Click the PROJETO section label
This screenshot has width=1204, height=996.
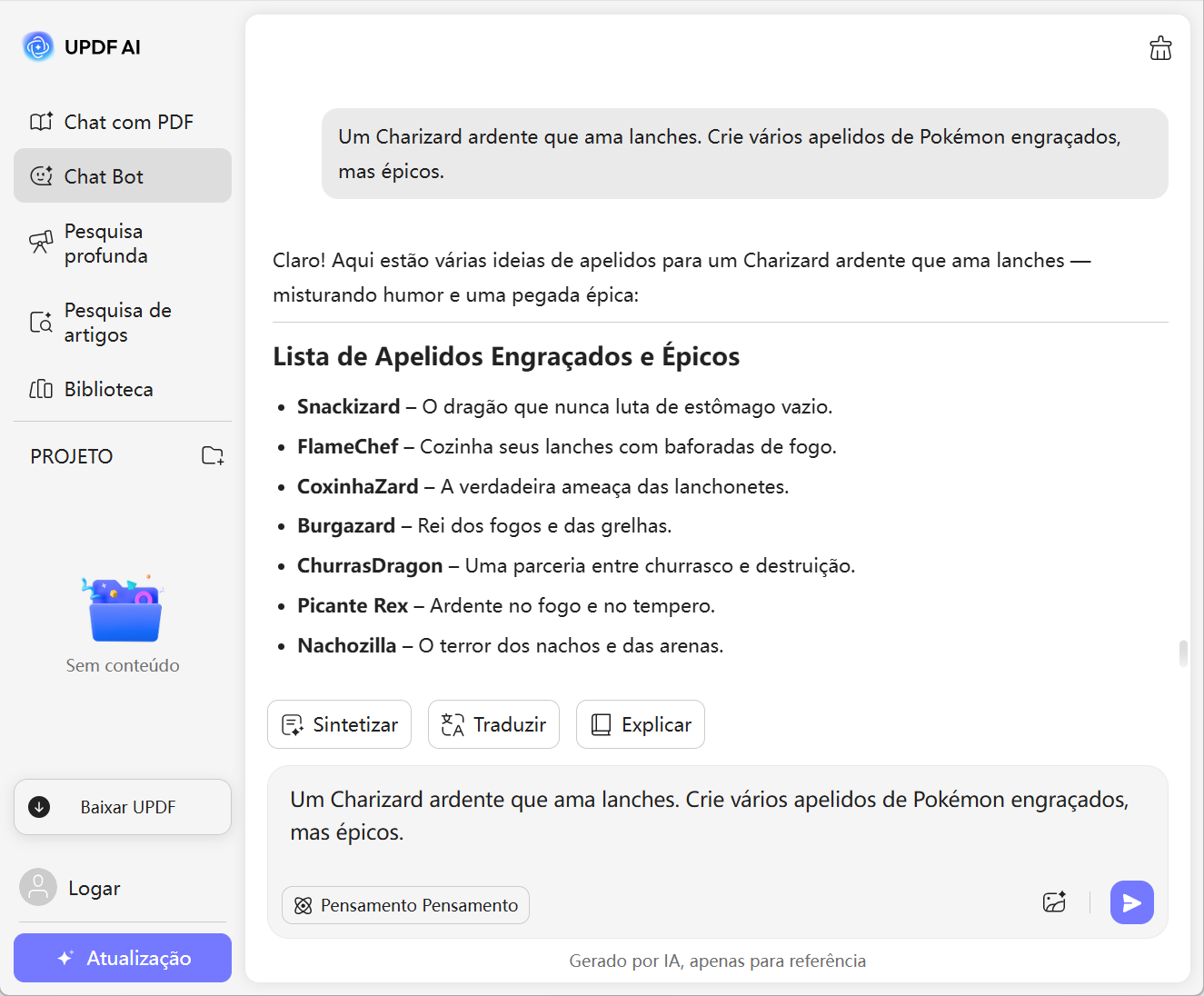pyautogui.click(x=72, y=456)
